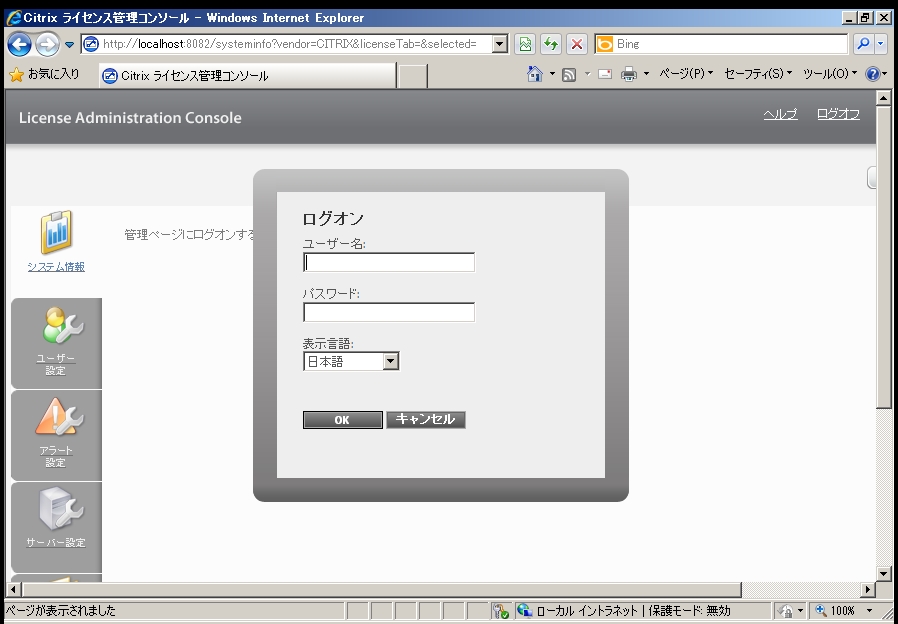Click the browser Back arrow button
The width and height of the screenshot is (898, 624).
pos(20,44)
